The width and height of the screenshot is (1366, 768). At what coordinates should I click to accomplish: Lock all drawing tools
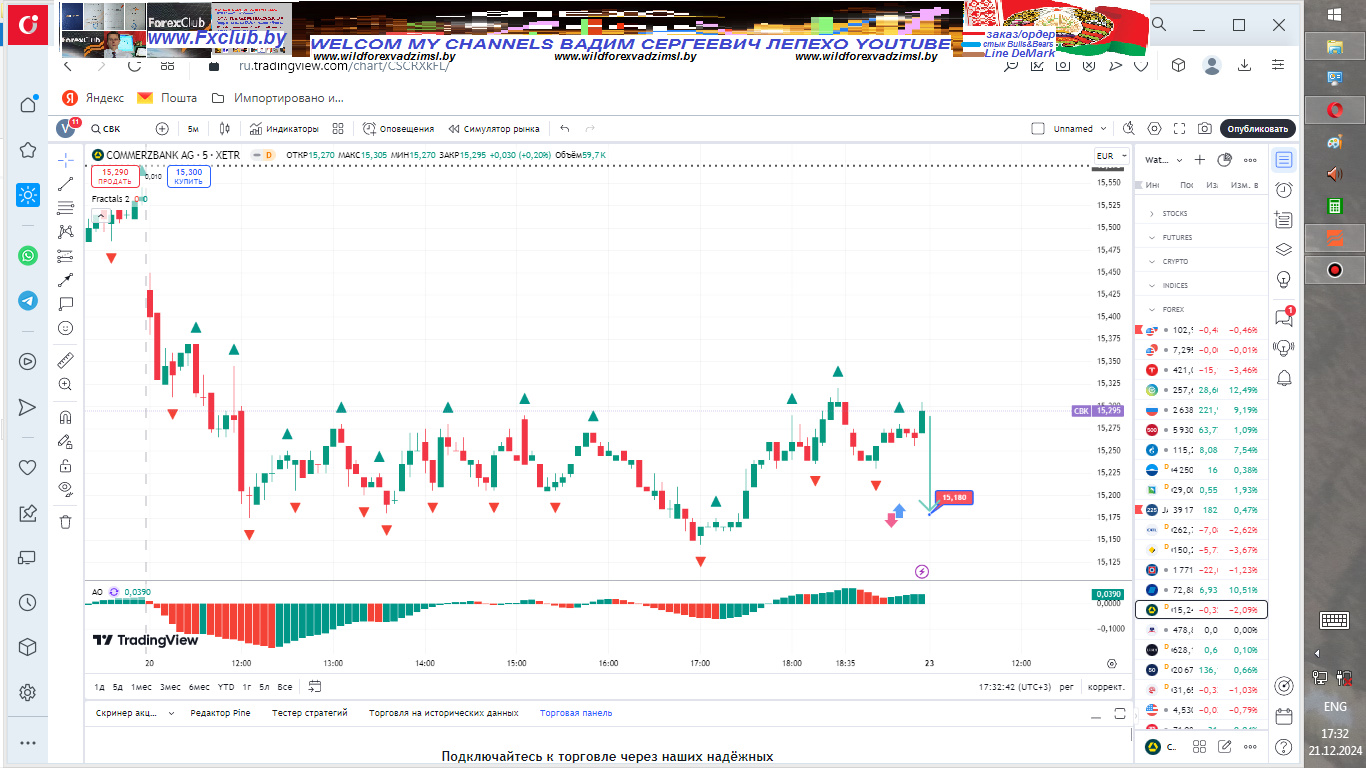coord(66,465)
